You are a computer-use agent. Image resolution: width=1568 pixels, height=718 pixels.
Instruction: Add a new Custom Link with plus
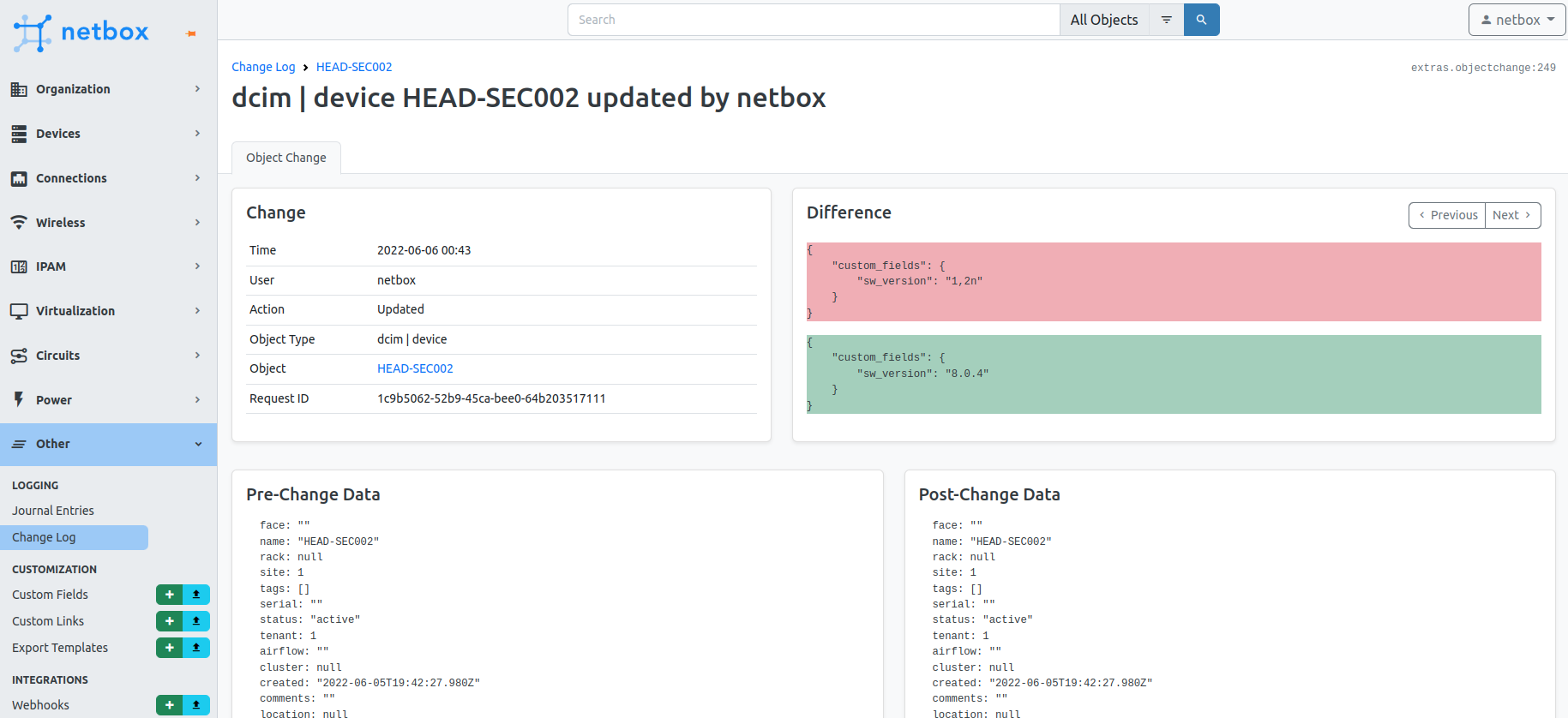coord(169,621)
